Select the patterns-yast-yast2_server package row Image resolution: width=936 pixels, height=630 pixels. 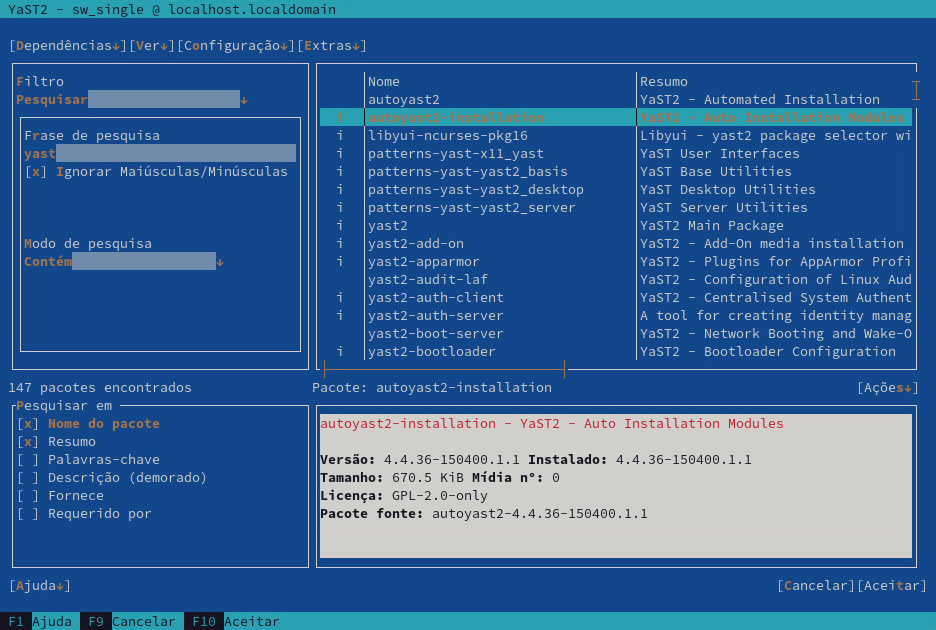615,208
